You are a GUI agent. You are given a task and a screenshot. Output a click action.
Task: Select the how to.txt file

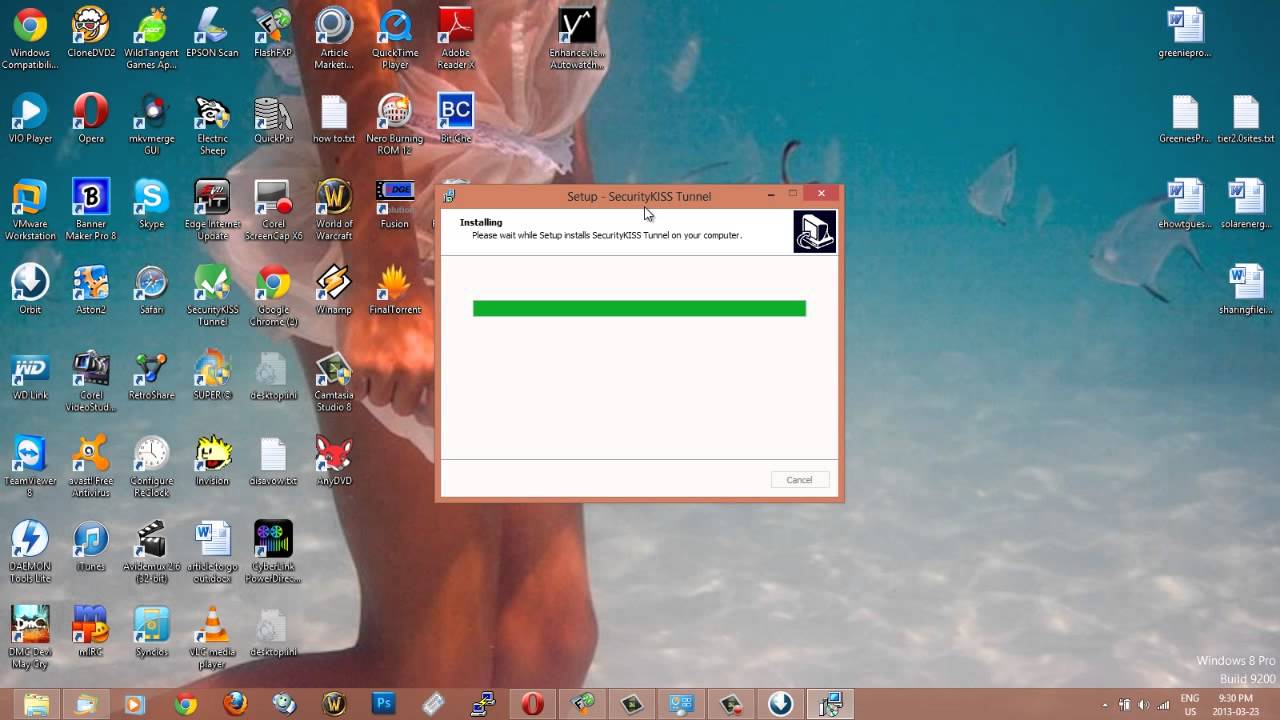pyautogui.click(x=334, y=118)
